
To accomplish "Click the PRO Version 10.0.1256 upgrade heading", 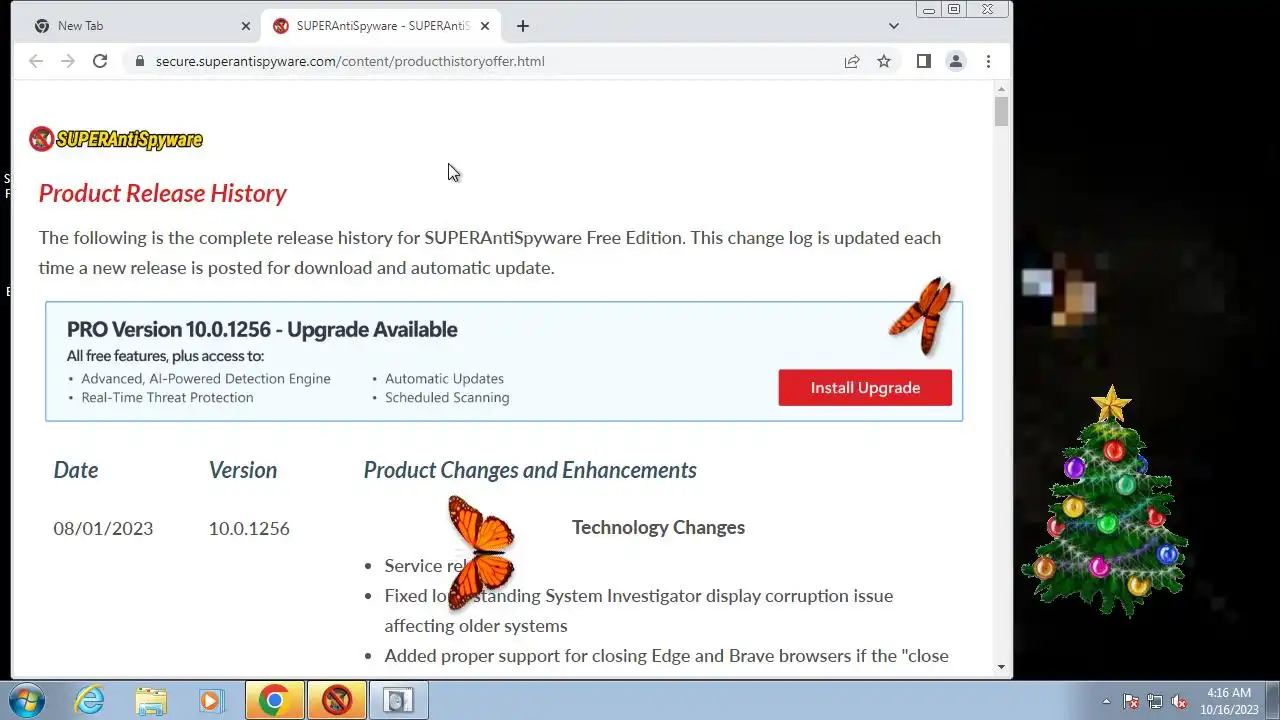I will point(262,329).
